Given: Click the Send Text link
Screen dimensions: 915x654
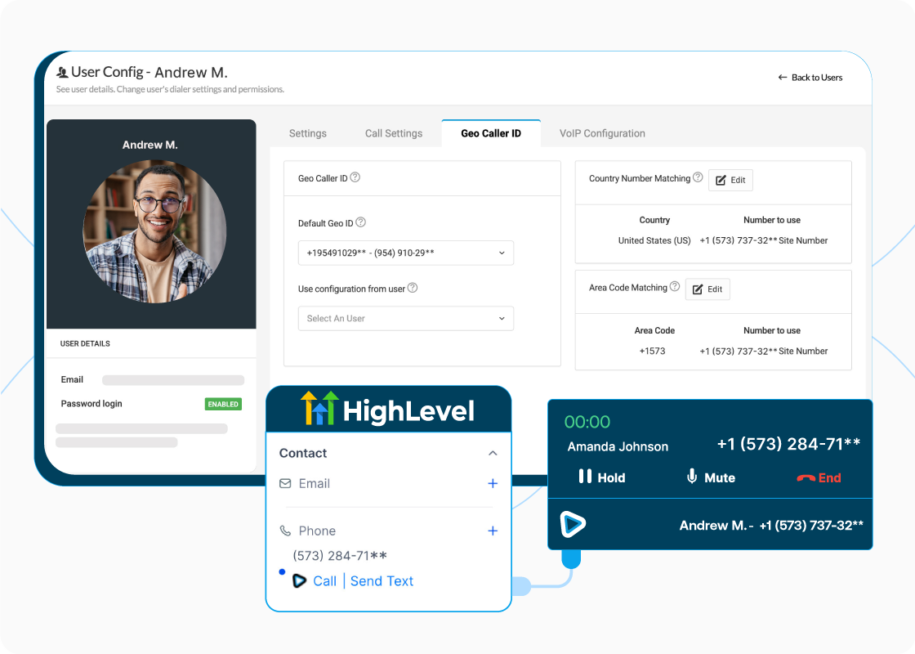Looking at the screenshot, I should (x=382, y=581).
